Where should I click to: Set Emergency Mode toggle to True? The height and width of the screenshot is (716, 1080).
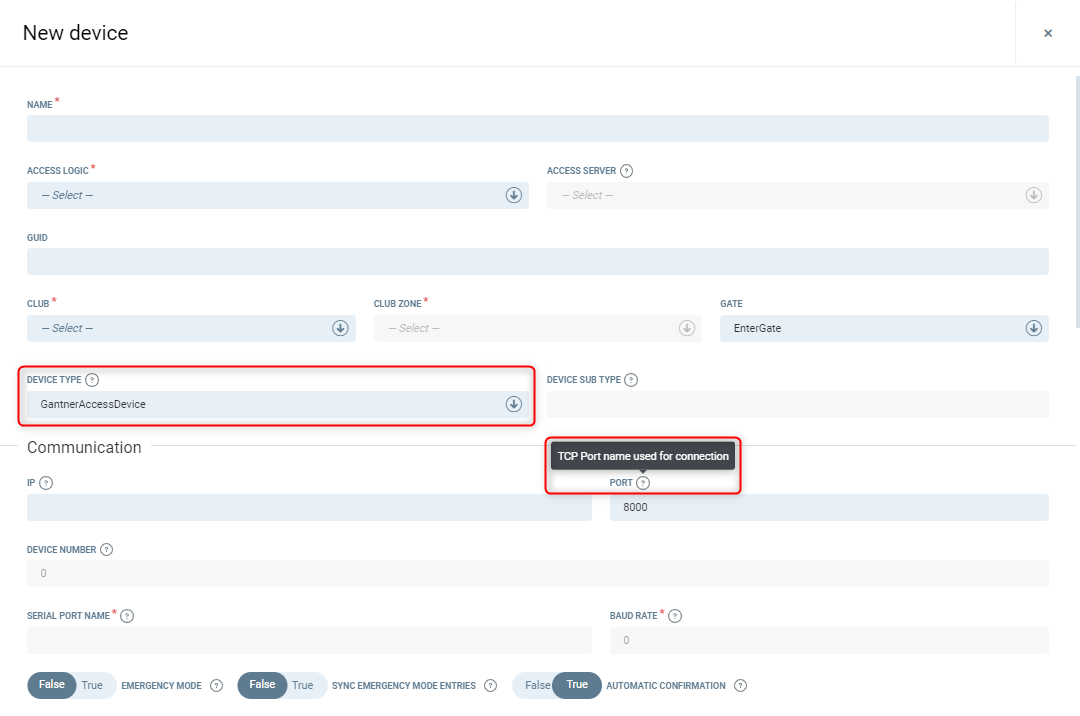pos(92,685)
